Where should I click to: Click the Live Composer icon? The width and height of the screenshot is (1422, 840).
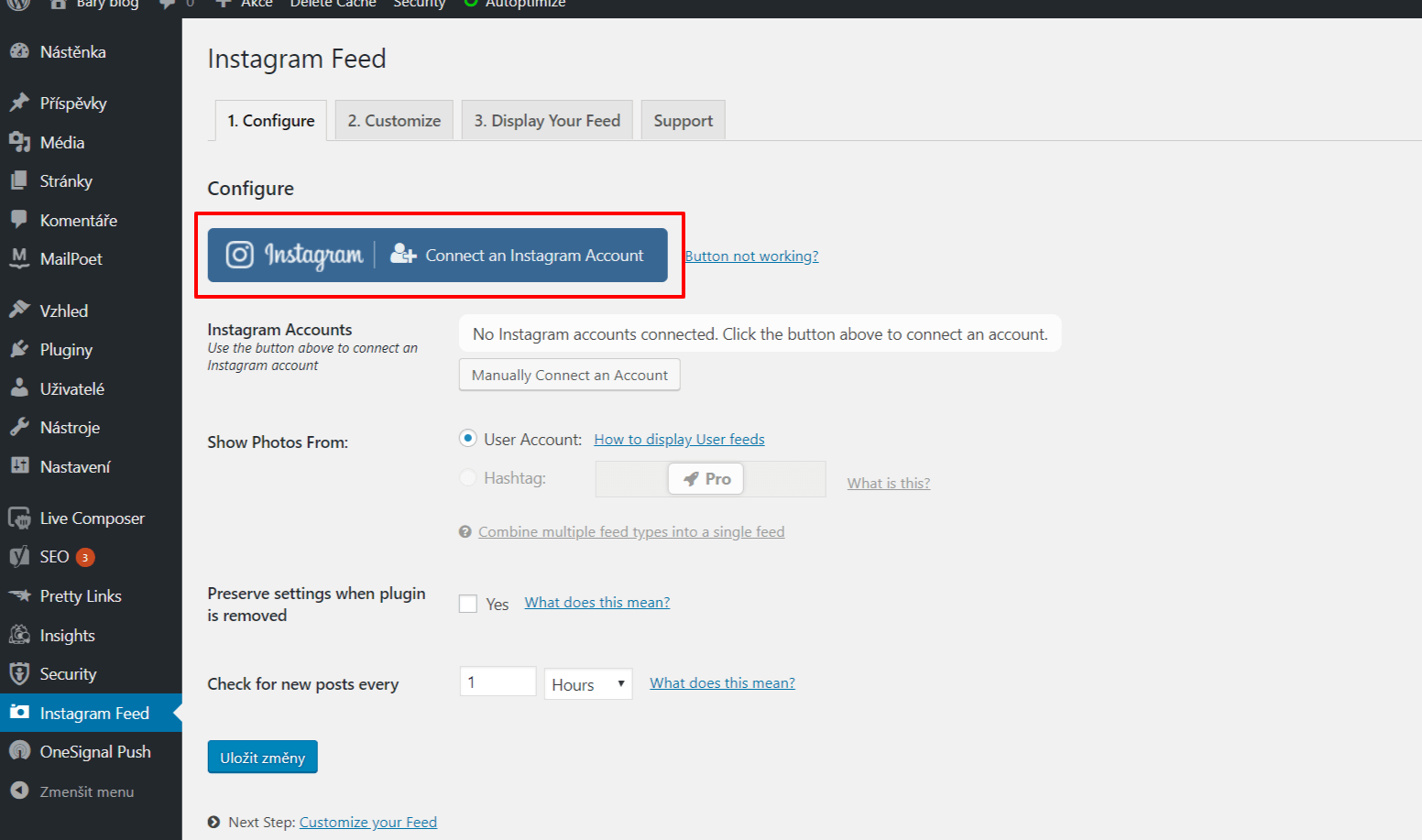point(19,518)
